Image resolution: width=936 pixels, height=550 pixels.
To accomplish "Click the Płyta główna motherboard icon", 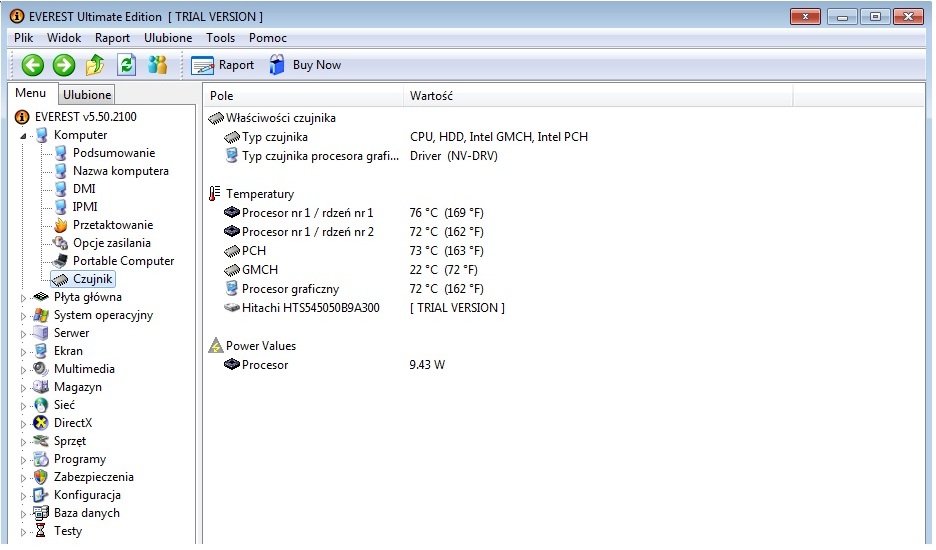I will (x=41, y=297).
